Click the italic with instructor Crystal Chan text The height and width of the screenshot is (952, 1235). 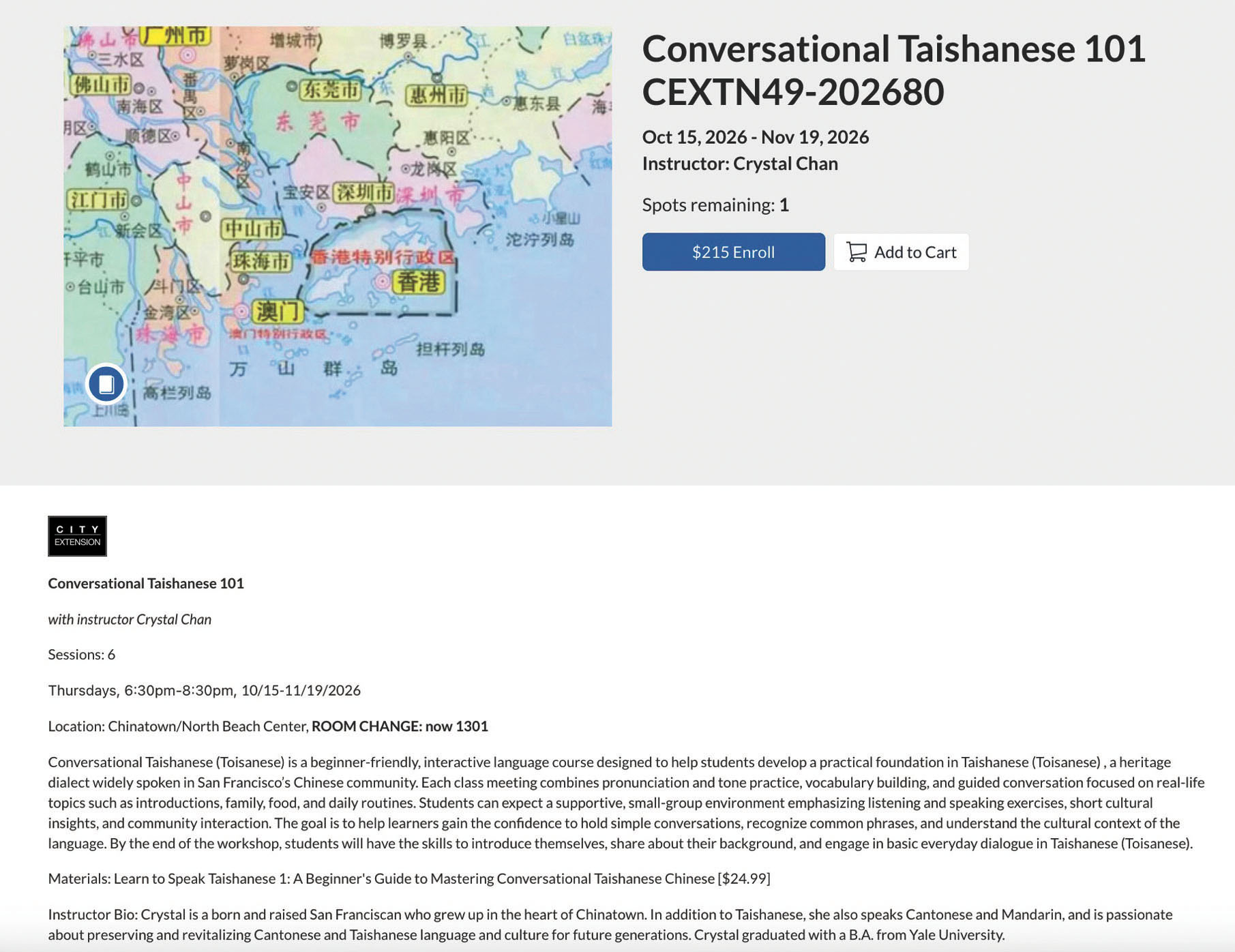click(130, 619)
